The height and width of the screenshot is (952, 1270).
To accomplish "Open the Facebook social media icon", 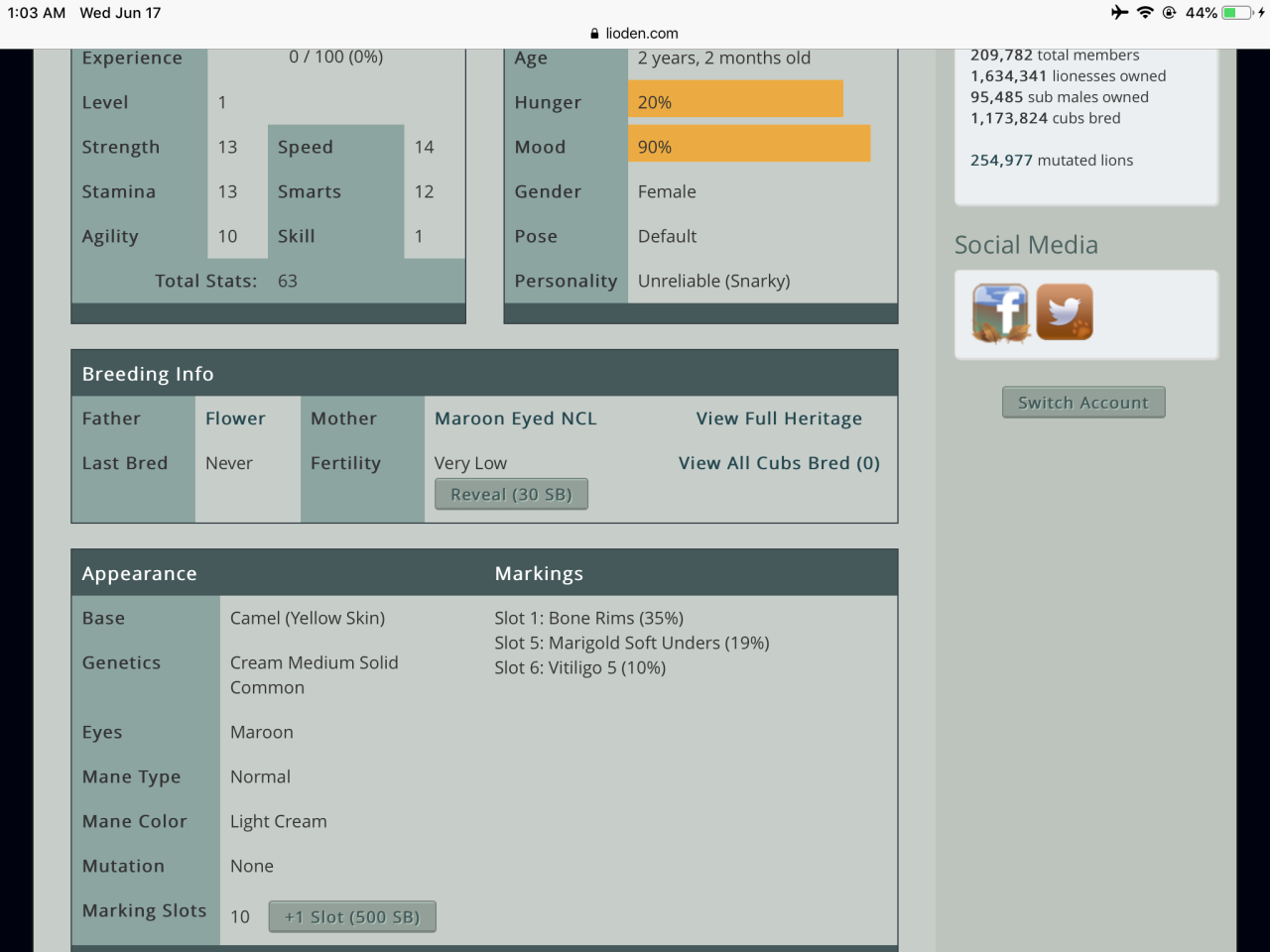I will (x=1000, y=312).
